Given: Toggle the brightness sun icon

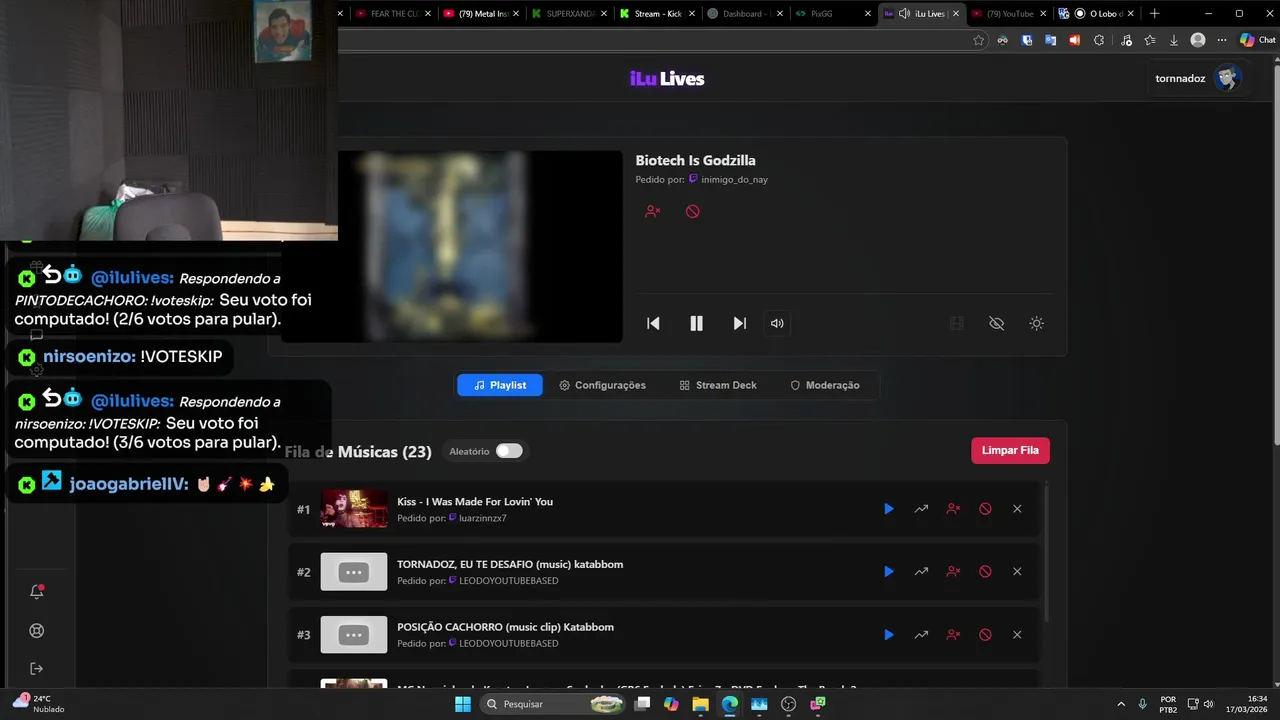Looking at the screenshot, I should coord(1036,323).
